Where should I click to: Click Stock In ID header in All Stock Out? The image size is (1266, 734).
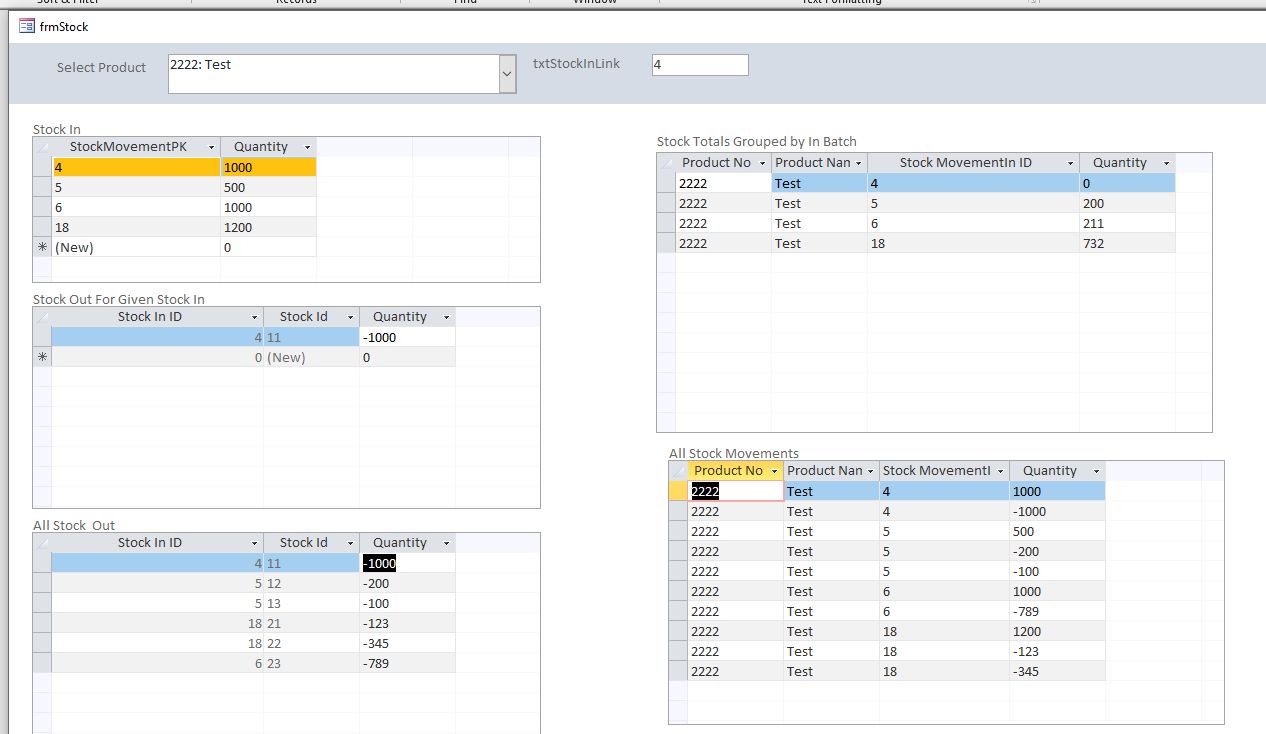click(x=150, y=543)
